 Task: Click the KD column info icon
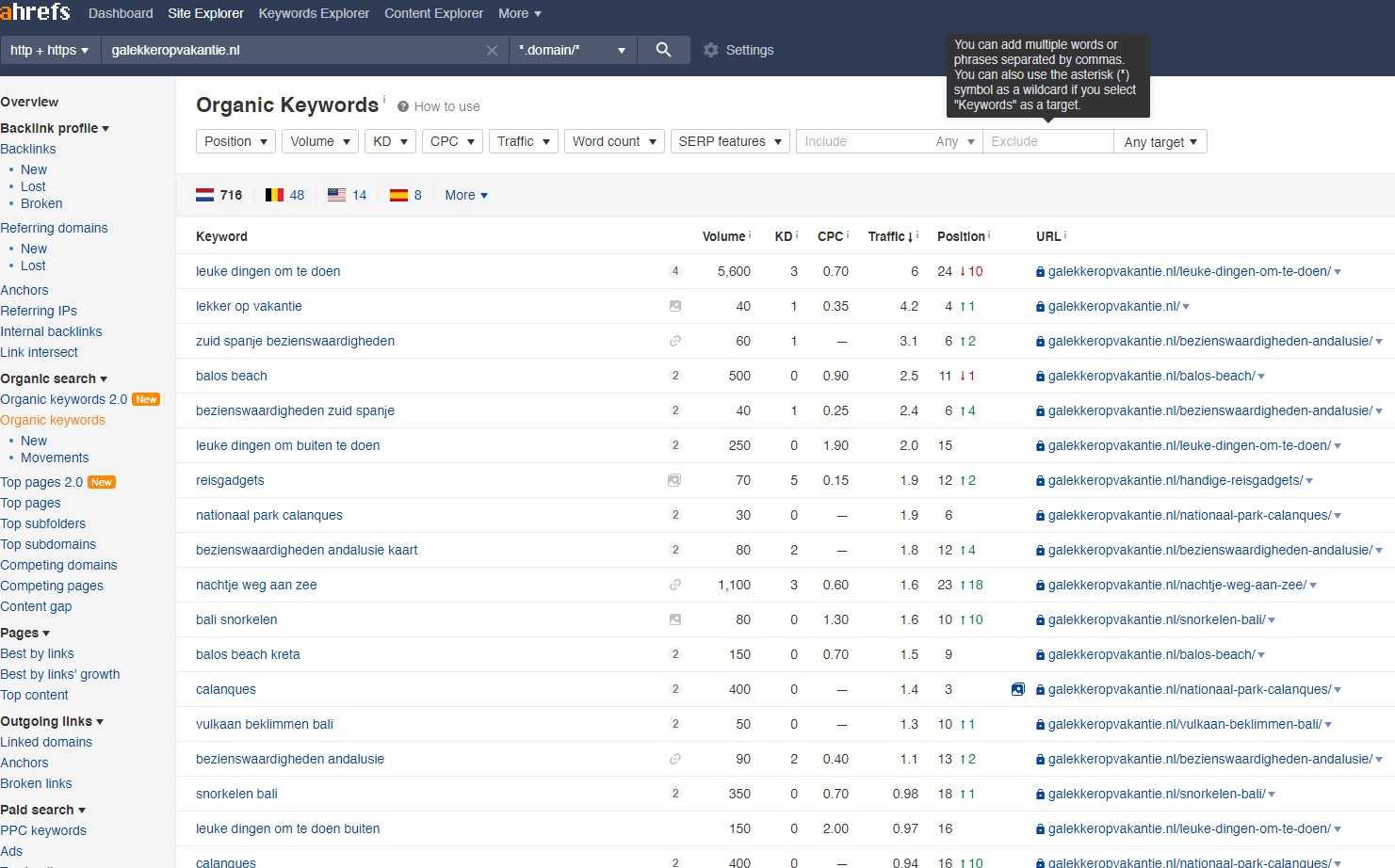797,234
